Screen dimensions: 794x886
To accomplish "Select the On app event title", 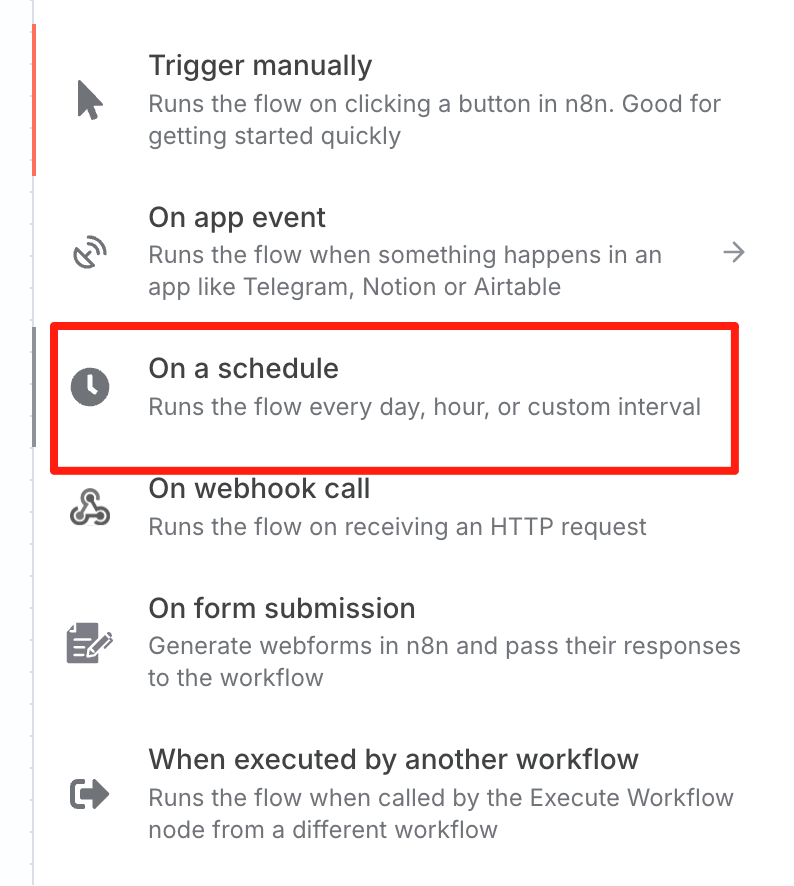I will 237,218.
